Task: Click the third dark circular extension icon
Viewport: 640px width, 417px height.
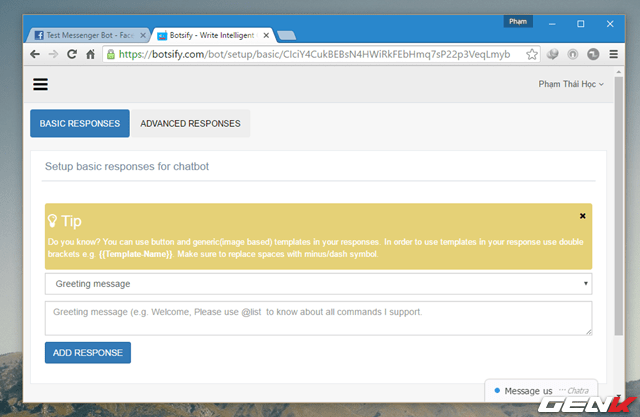Action: [x=593, y=54]
